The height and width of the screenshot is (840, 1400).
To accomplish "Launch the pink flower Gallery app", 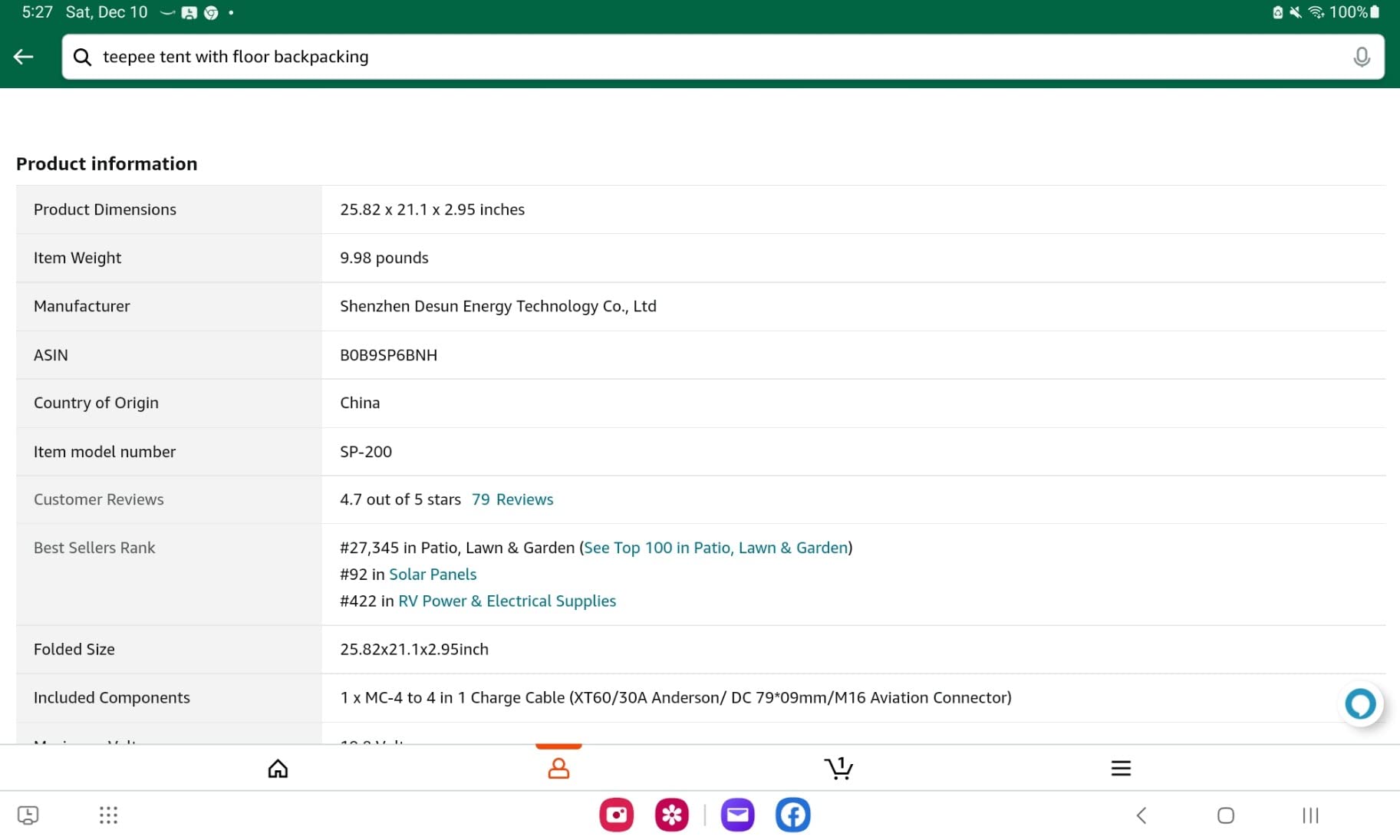I will [672, 815].
